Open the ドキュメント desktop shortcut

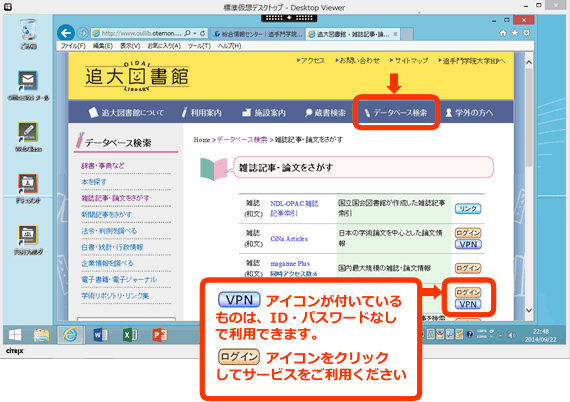pos(28,188)
